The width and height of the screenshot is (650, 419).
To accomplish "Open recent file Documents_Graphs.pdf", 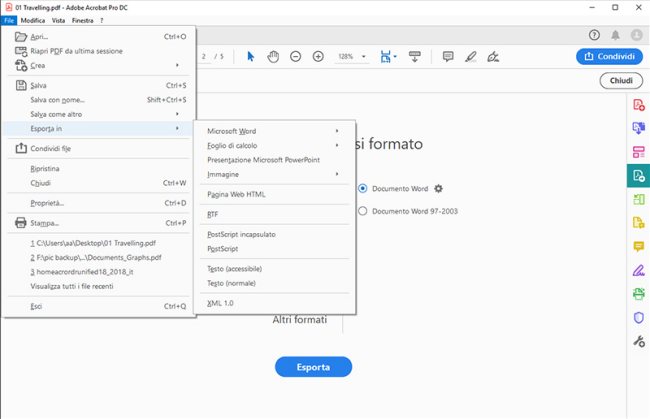I will 99,257.
